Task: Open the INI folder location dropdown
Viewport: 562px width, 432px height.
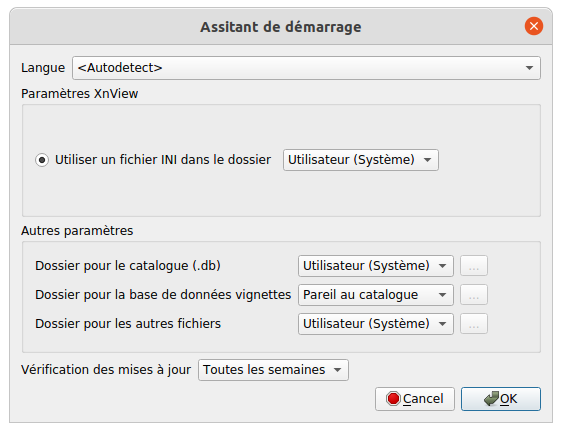Action: click(361, 160)
